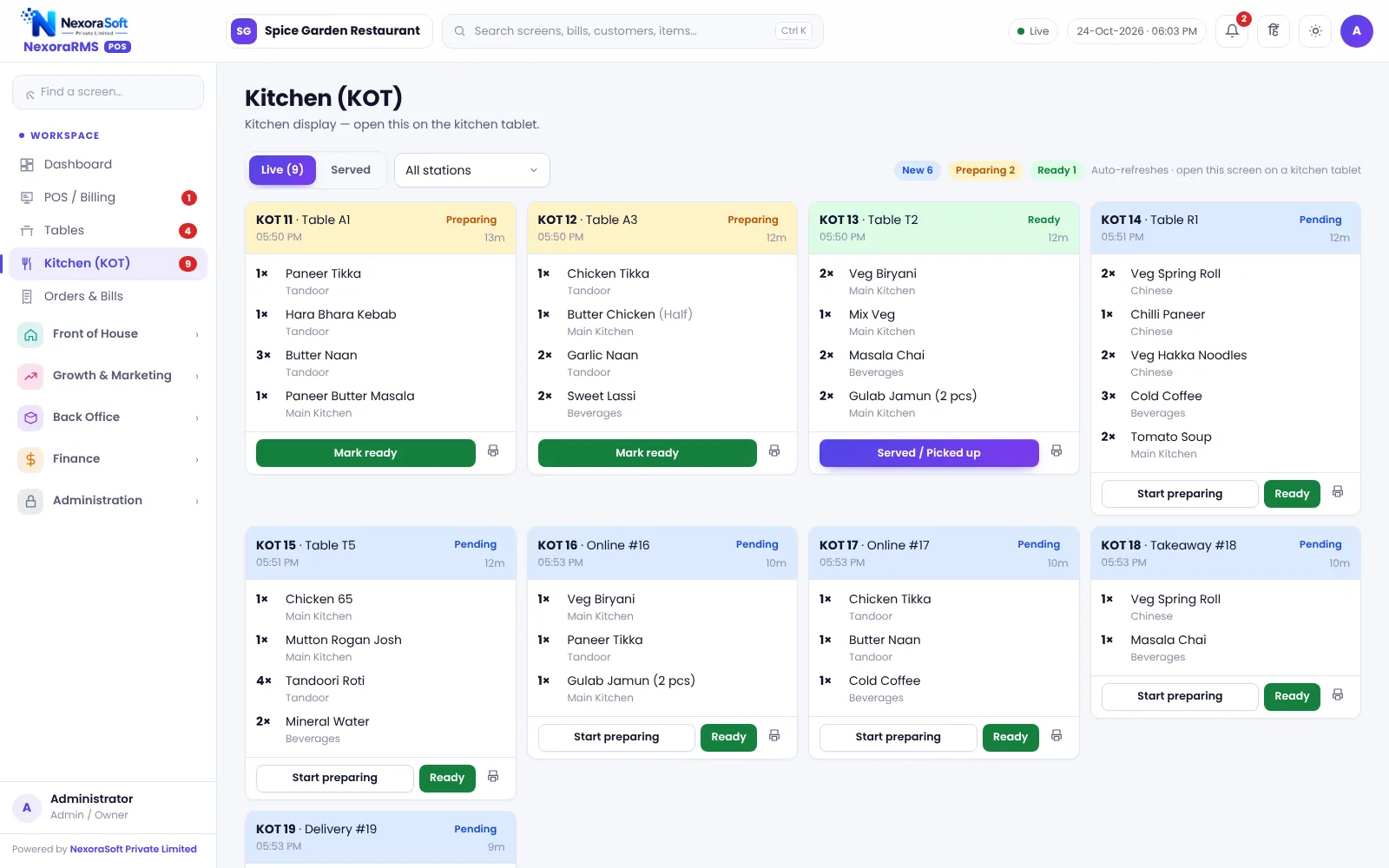Print KOT 16 order ticket icon
Image resolution: width=1389 pixels, height=868 pixels.
(x=774, y=736)
